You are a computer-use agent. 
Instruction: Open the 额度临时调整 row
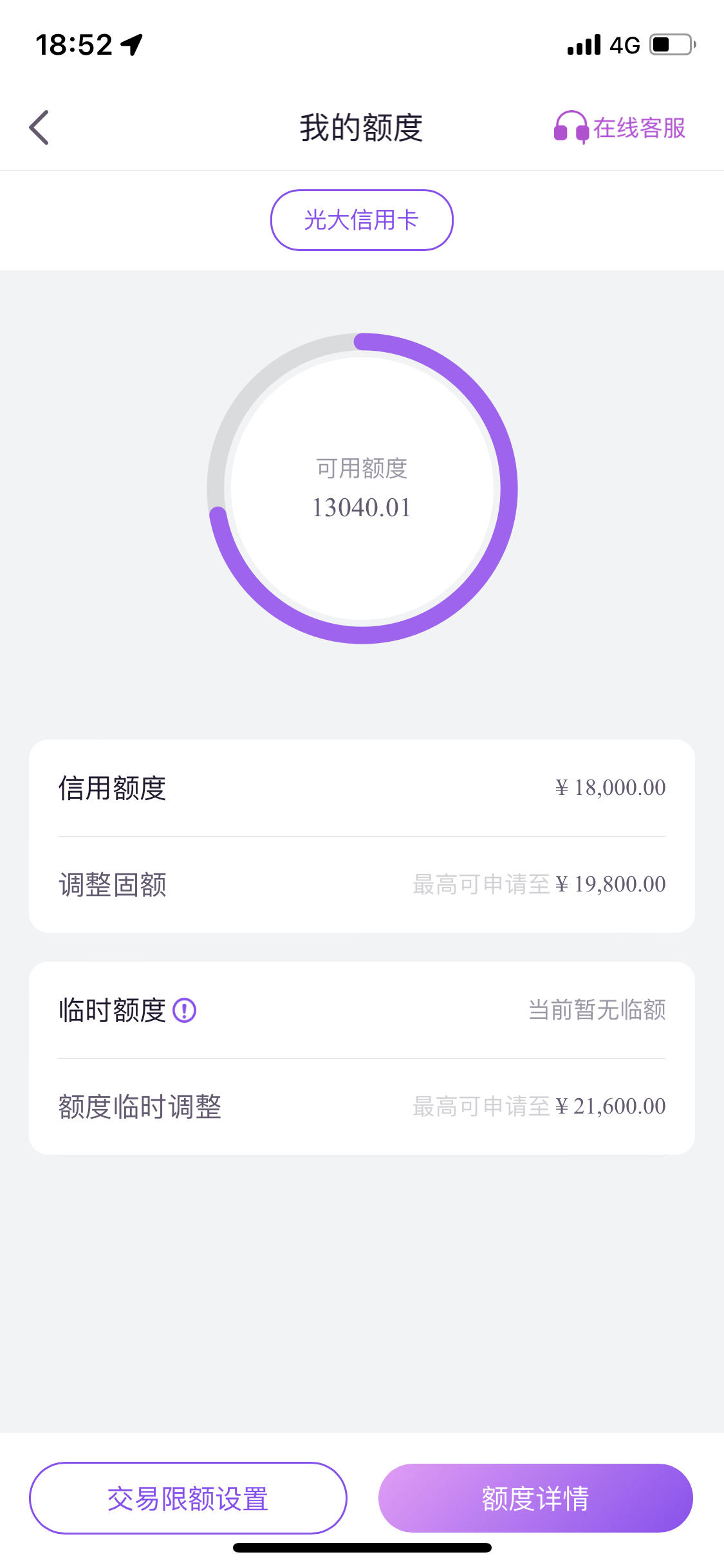point(362,1106)
